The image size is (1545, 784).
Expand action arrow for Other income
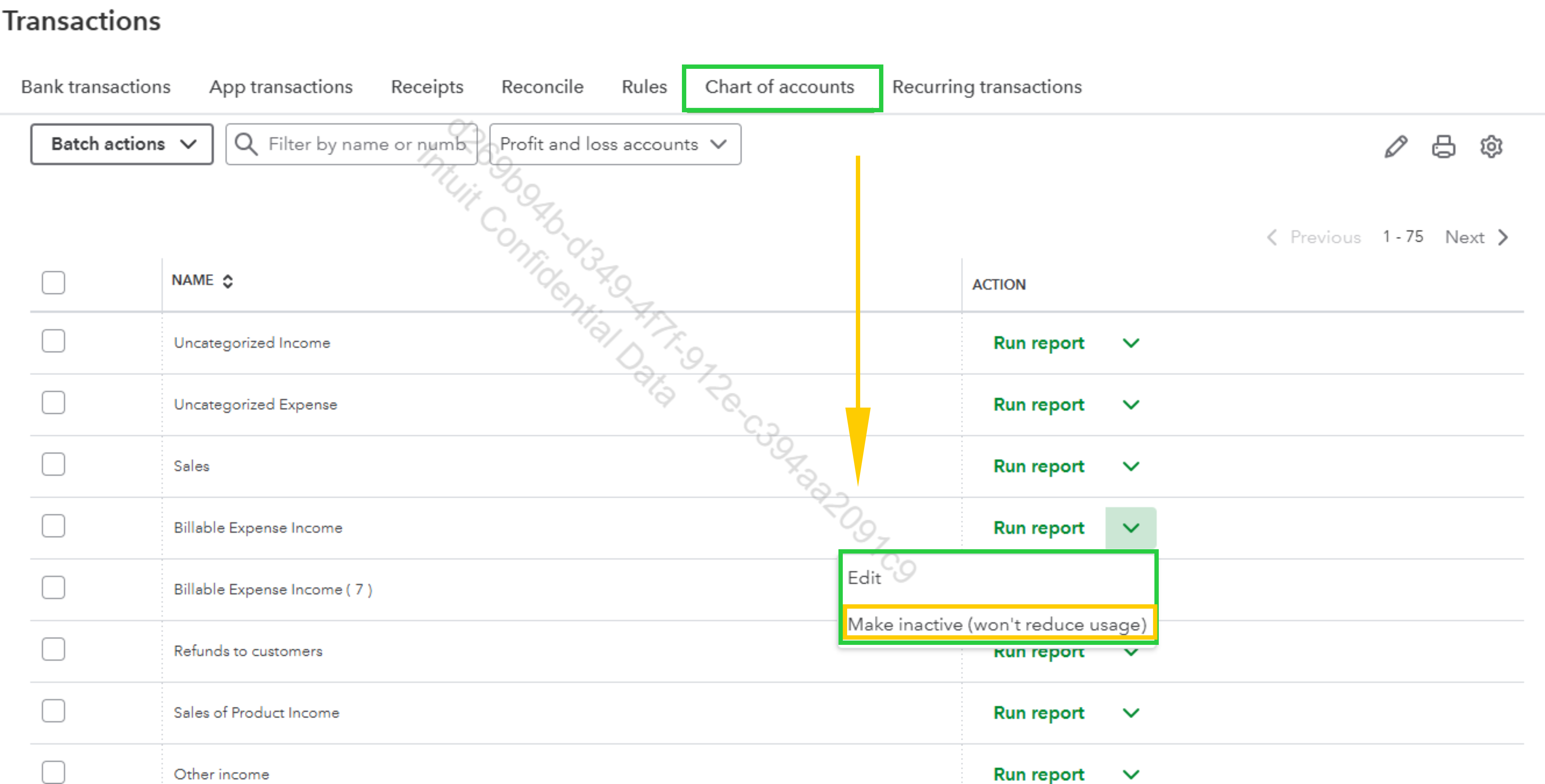point(1130,775)
